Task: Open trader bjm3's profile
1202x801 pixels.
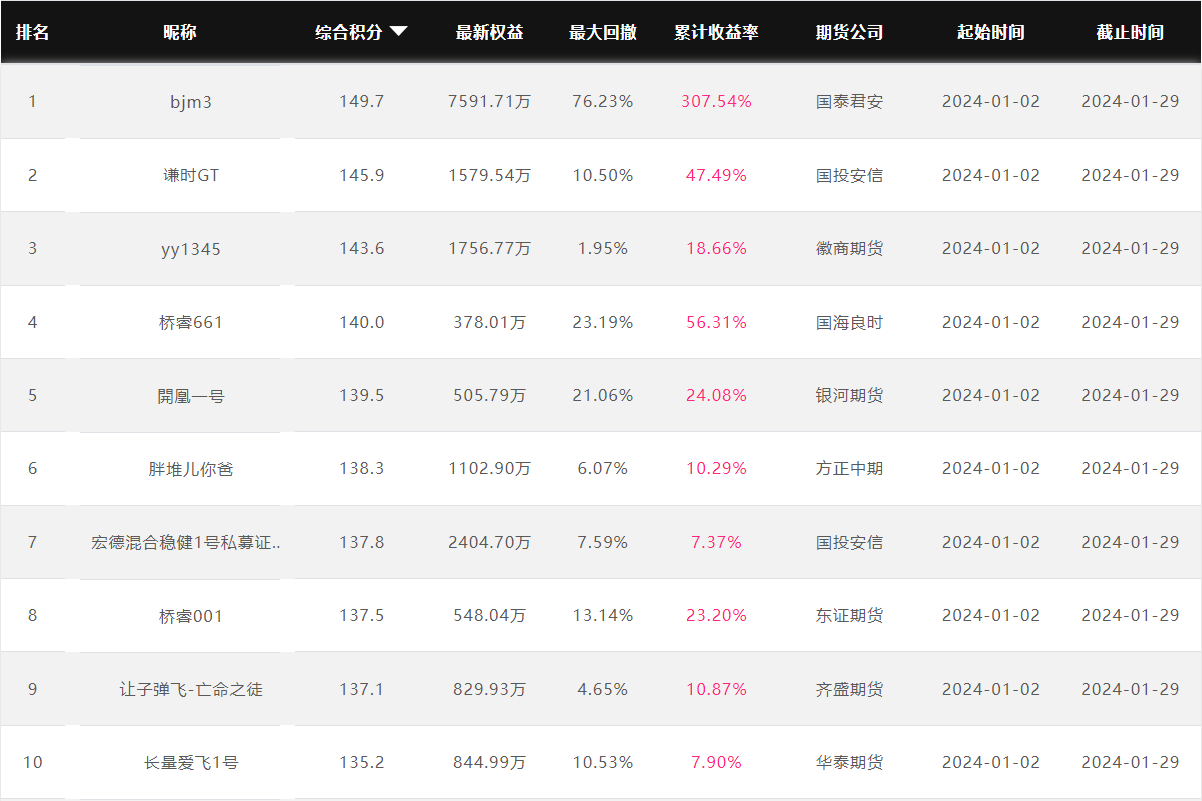Action: coord(191,102)
